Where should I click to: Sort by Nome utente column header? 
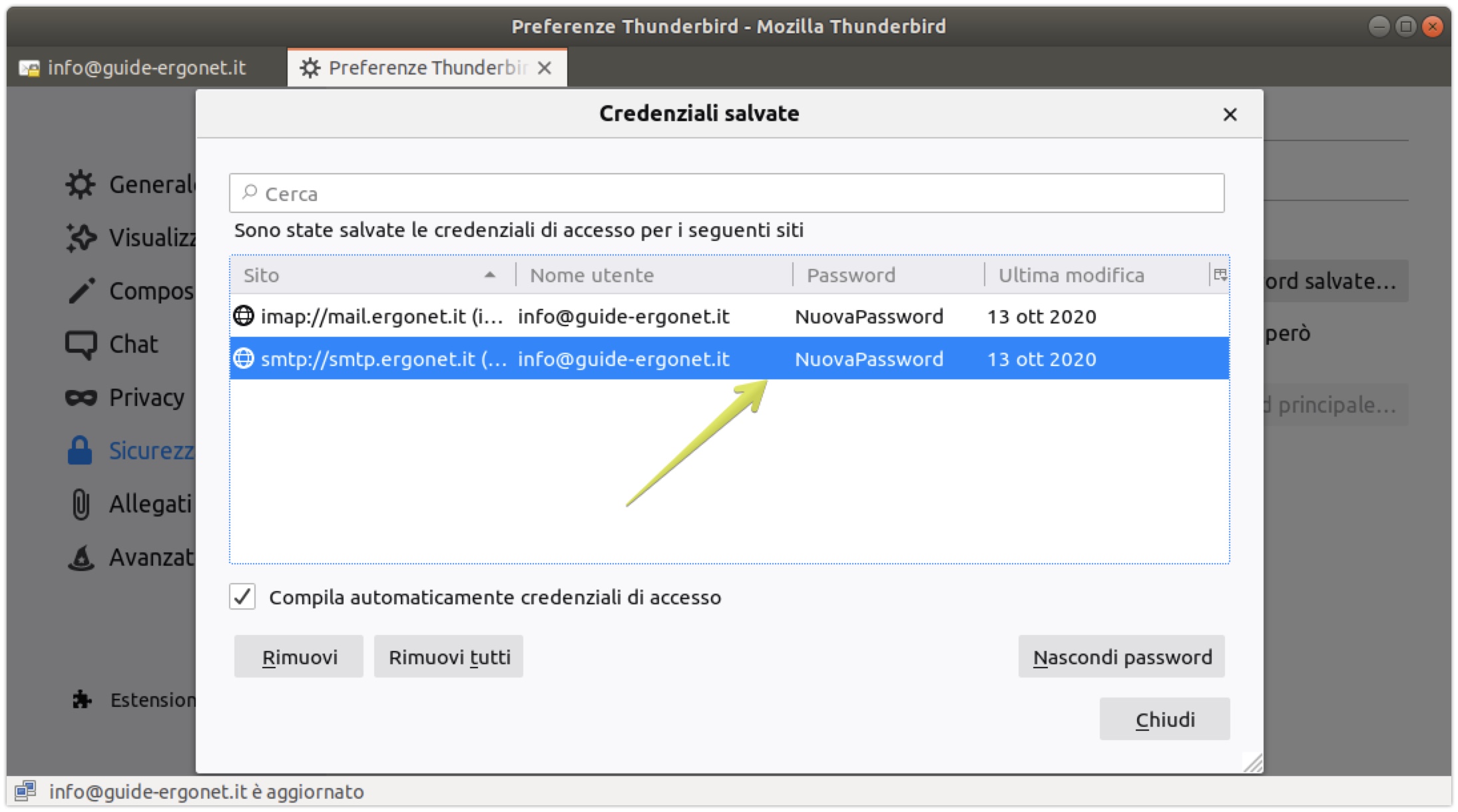click(654, 275)
